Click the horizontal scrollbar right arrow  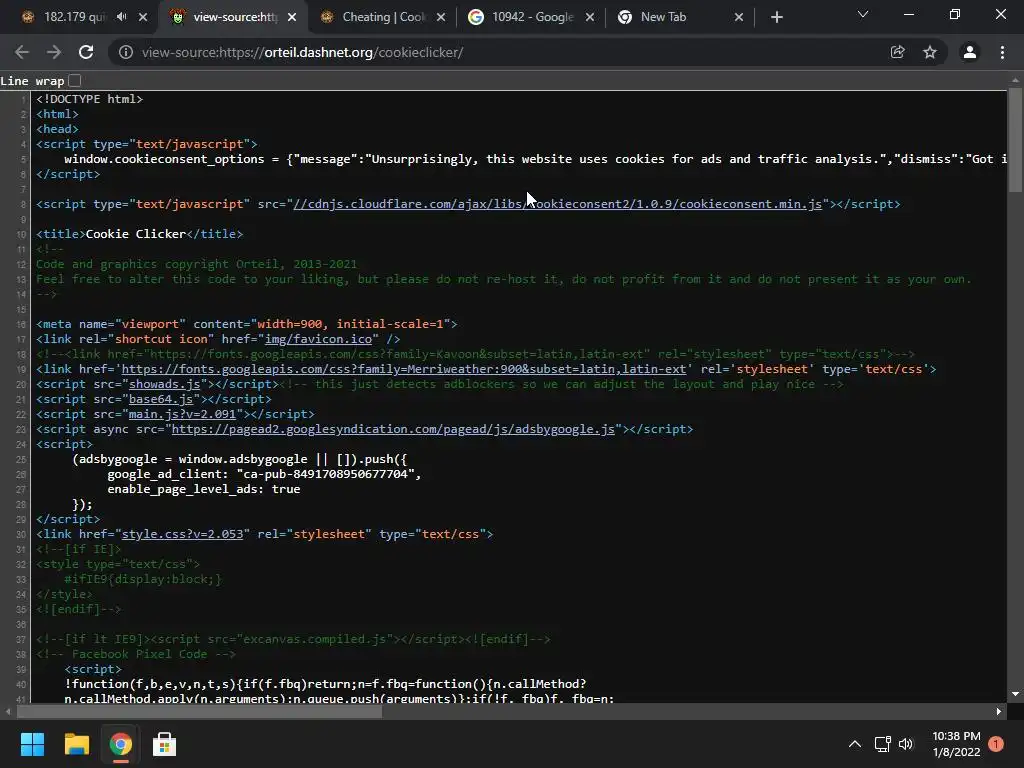click(x=999, y=711)
